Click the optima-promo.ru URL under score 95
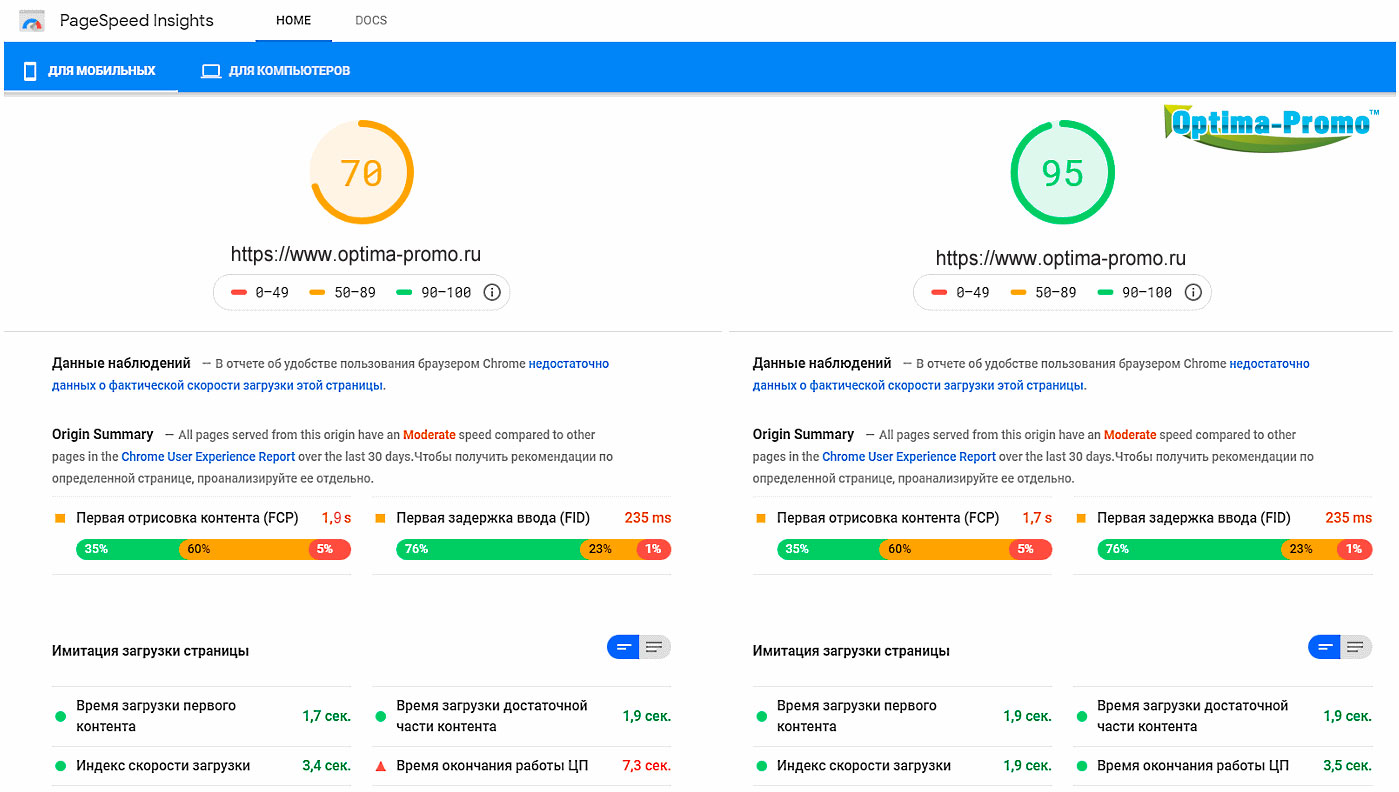The width and height of the screenshot is (1399, 792). (1061, 258)
